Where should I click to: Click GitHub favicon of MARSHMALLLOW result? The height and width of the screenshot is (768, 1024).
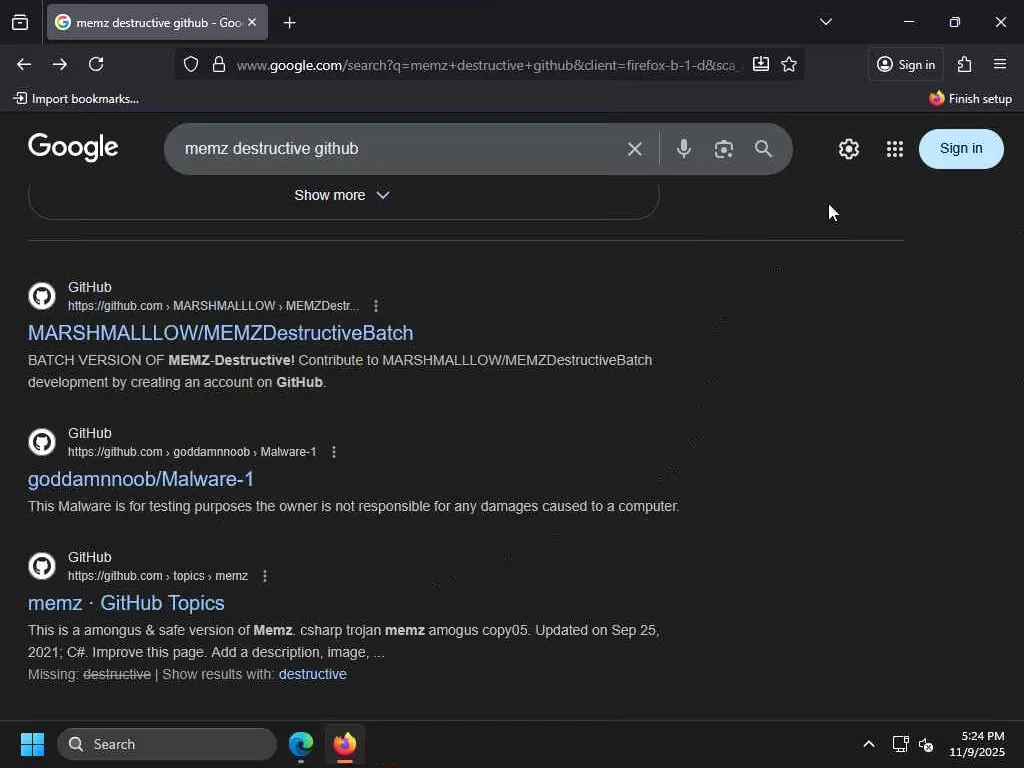tap(42, 296)
